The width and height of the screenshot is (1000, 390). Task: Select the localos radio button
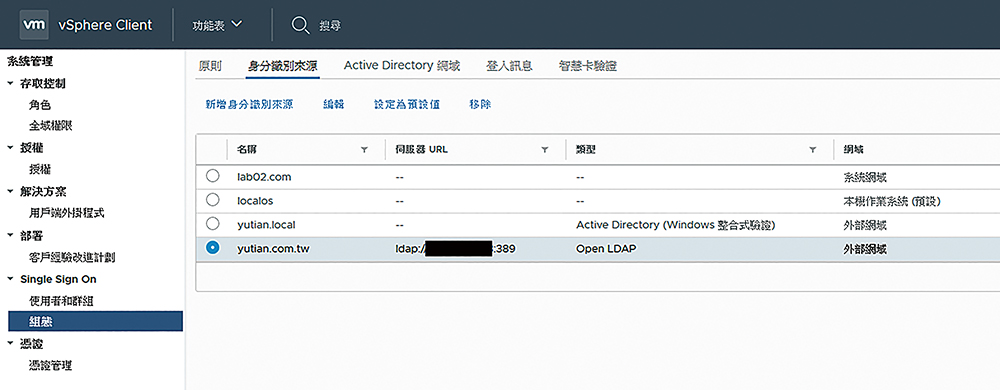pyautogui.click(x=212, y=199)
